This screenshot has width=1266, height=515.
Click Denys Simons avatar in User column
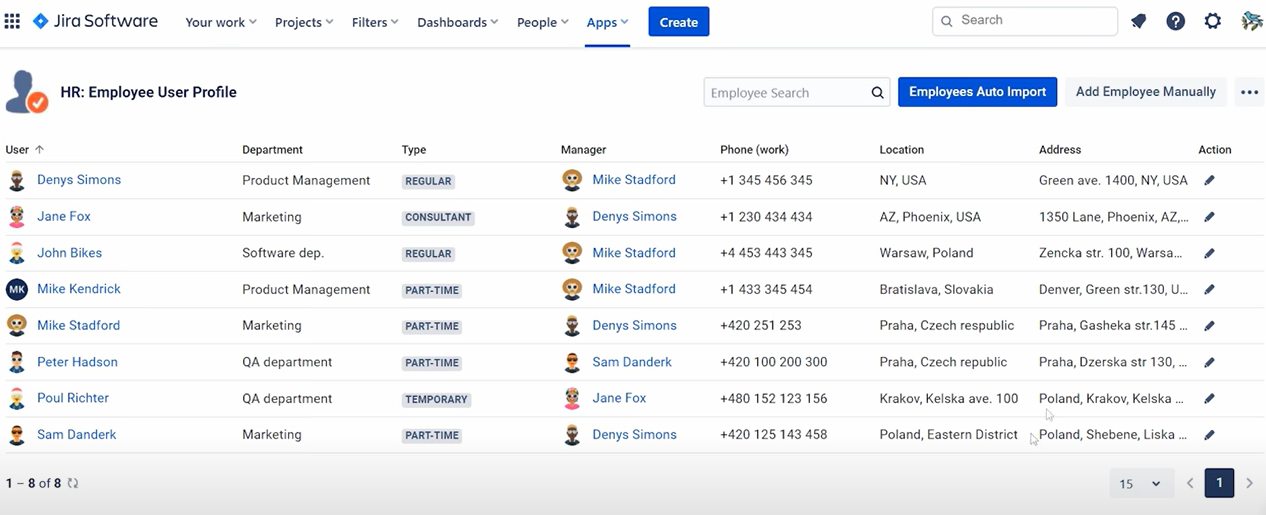tap(17, 180)
